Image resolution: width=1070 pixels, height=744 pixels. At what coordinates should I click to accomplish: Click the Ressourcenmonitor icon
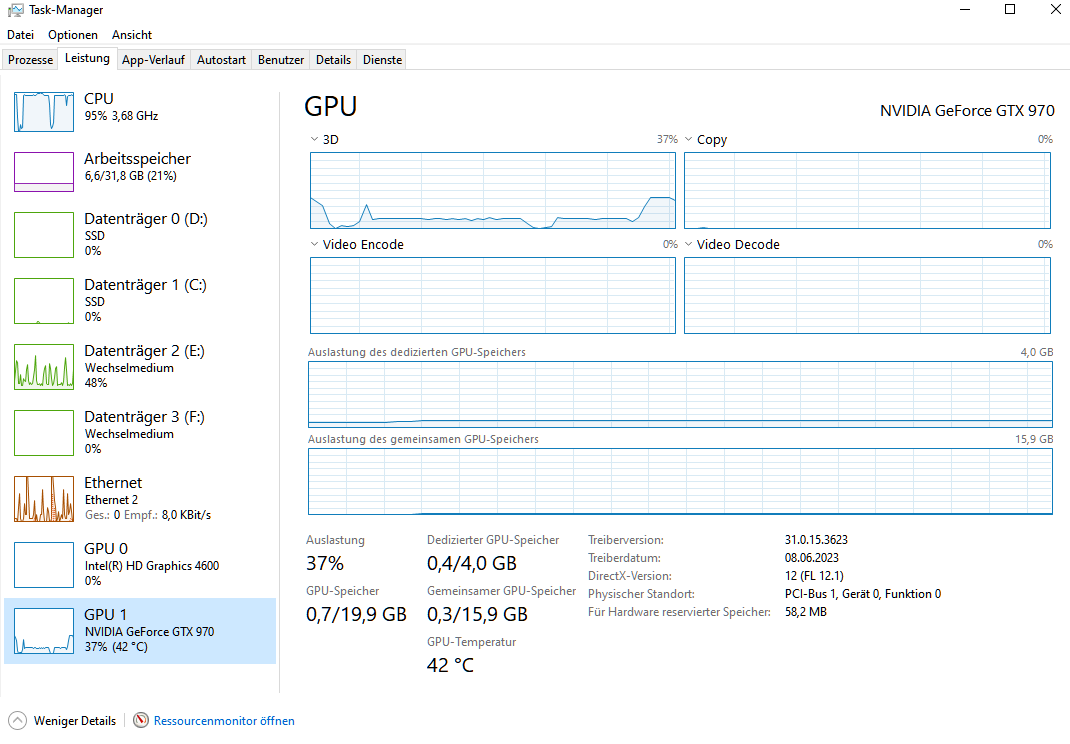pyautogui.click(x=141, y=720)
